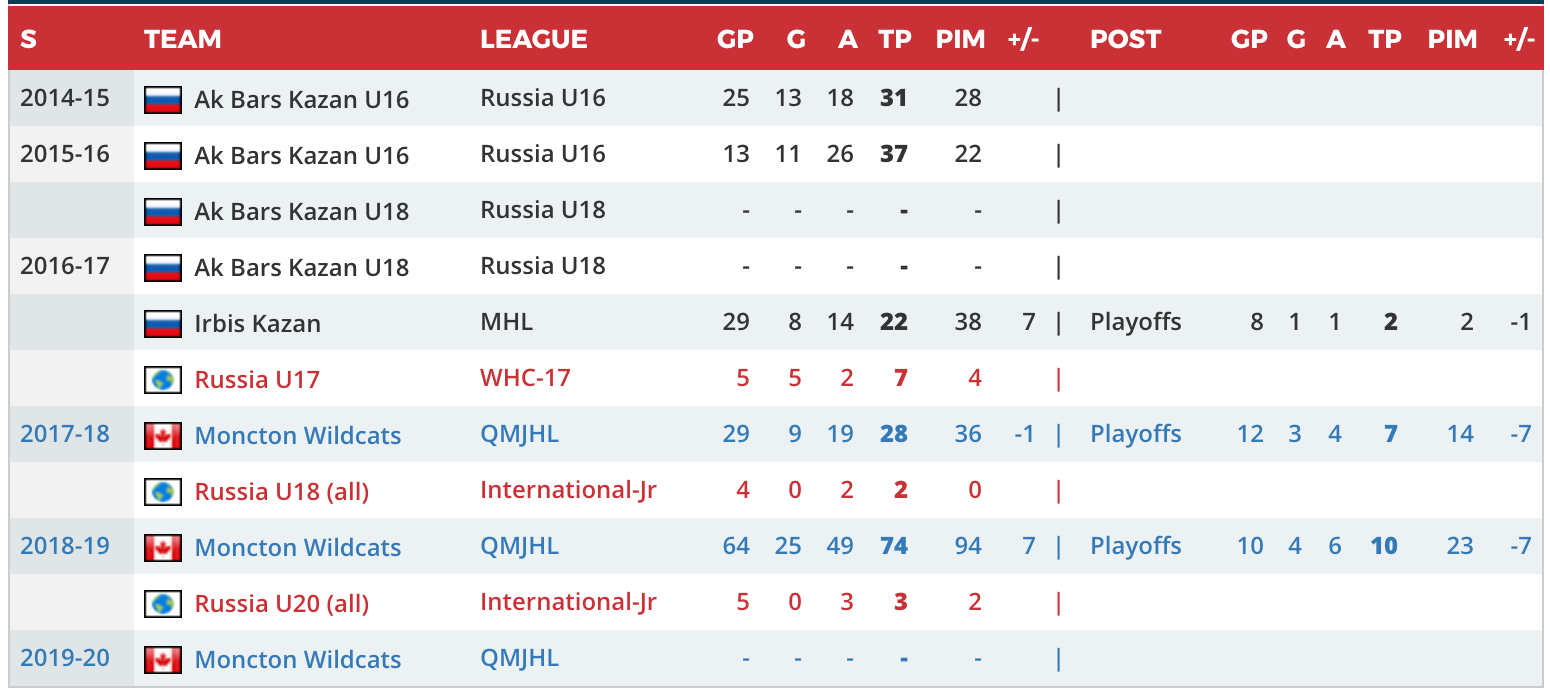This screenshot has height=694, width=1550.
Task: Click the Playoffs link in the 2017-18 row
Action: point(1135,434)
